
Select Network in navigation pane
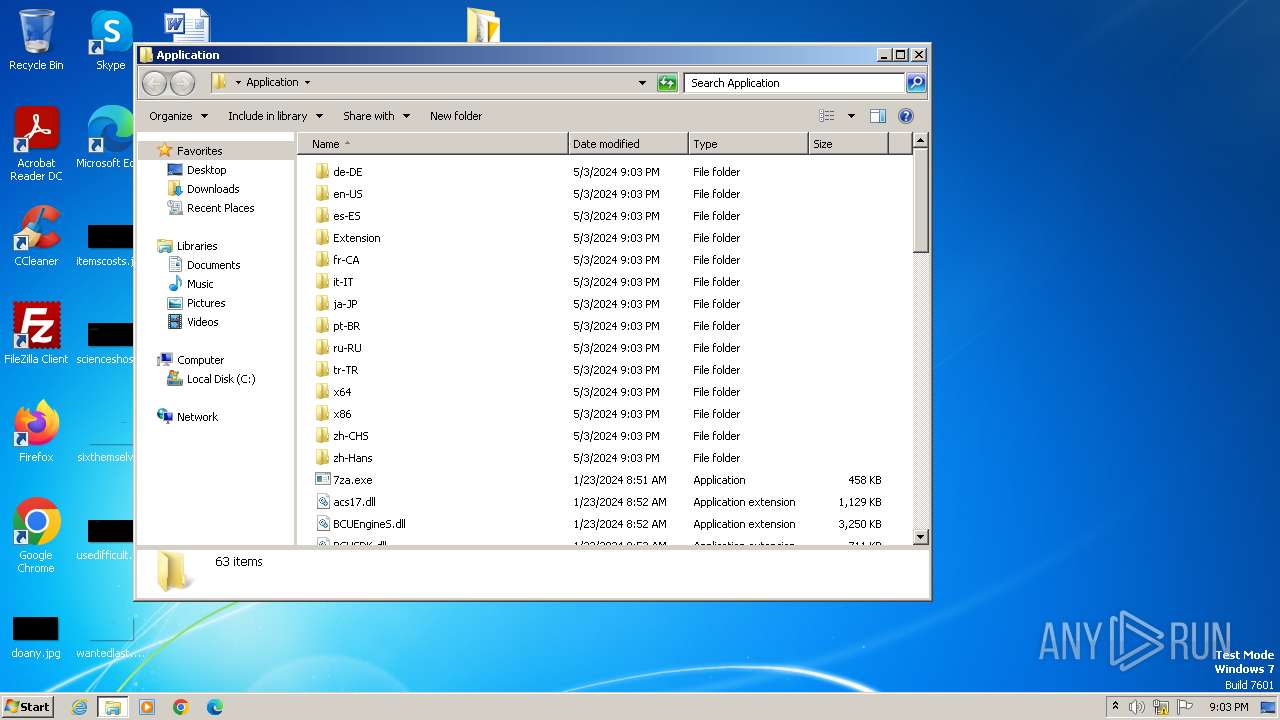tap(197, 417)
